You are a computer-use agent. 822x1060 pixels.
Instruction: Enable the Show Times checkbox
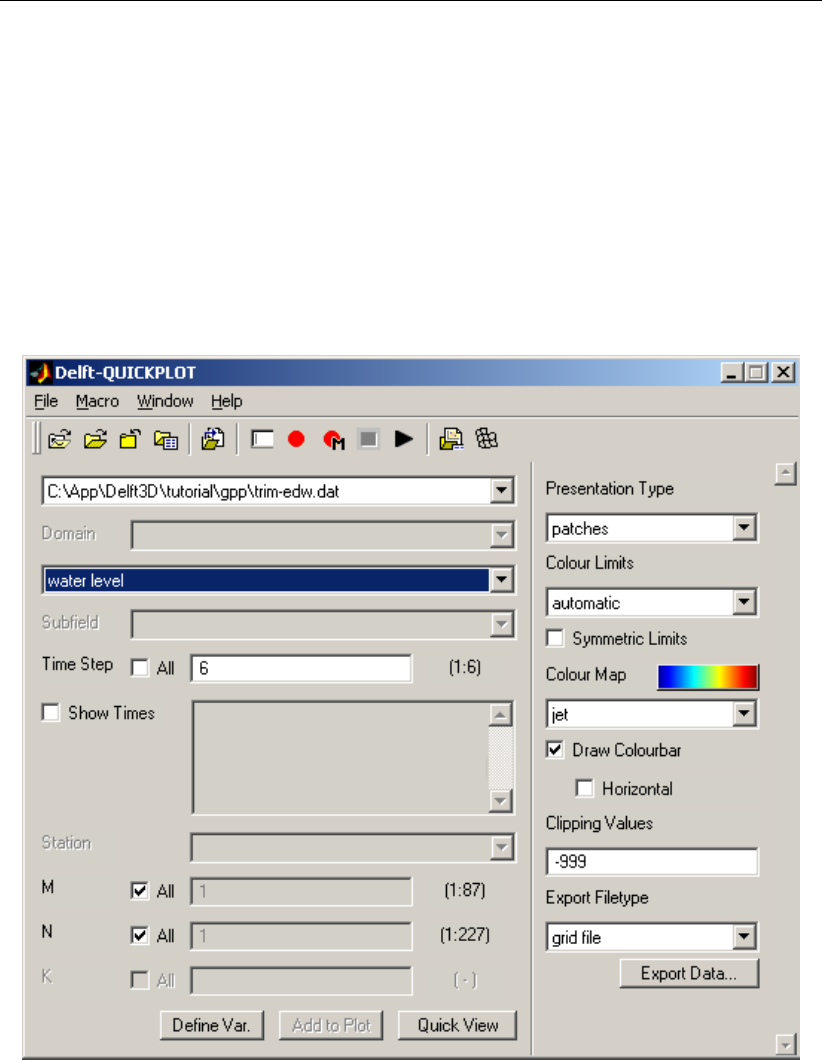[x=51, y=713]
